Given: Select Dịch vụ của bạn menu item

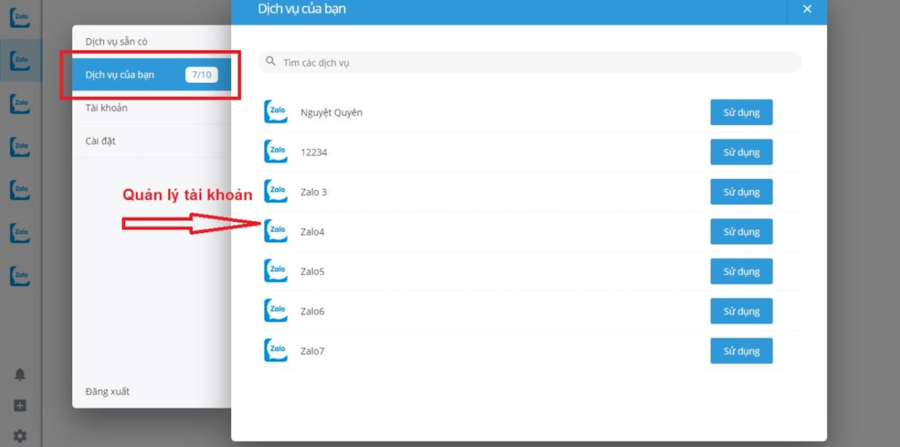Looking at the screenshot, I should (x=152, y=75).
